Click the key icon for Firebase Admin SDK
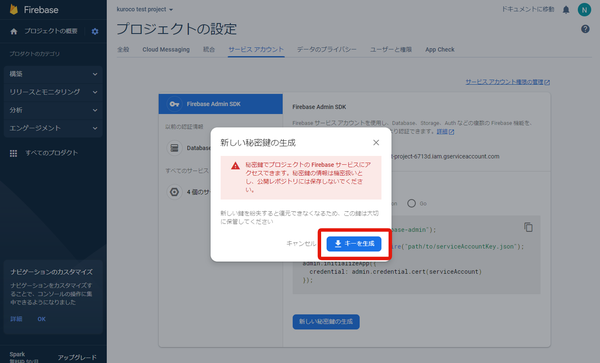Image resolution: width=600 pixels, height=363 pixels. [x=174, y=104]
